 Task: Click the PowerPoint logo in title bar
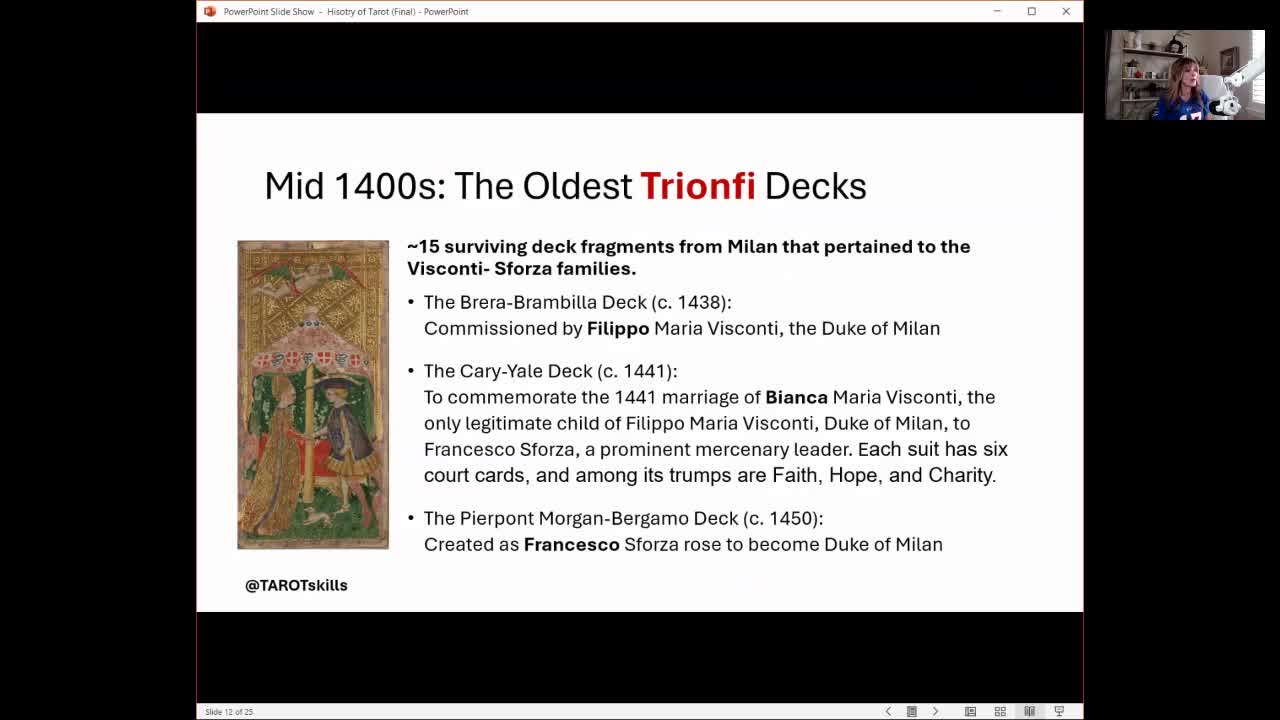[210, 11]
